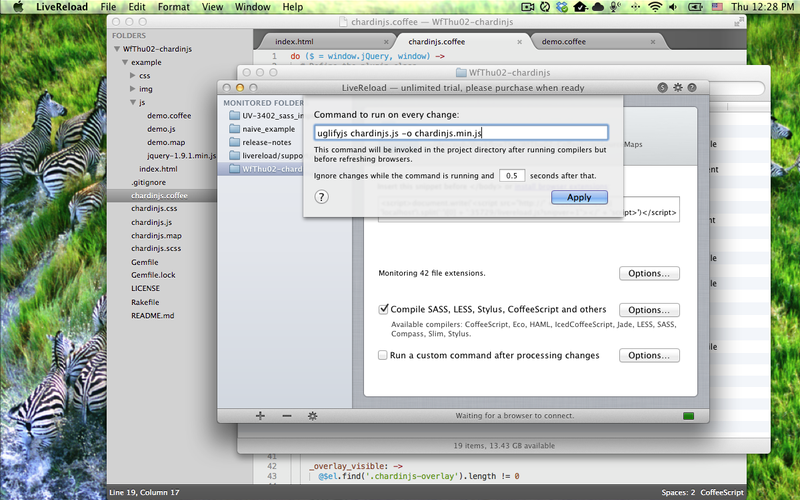800x500 pixels.
Task: Add a monitored folder with the plus button
Action: (260, 416)
